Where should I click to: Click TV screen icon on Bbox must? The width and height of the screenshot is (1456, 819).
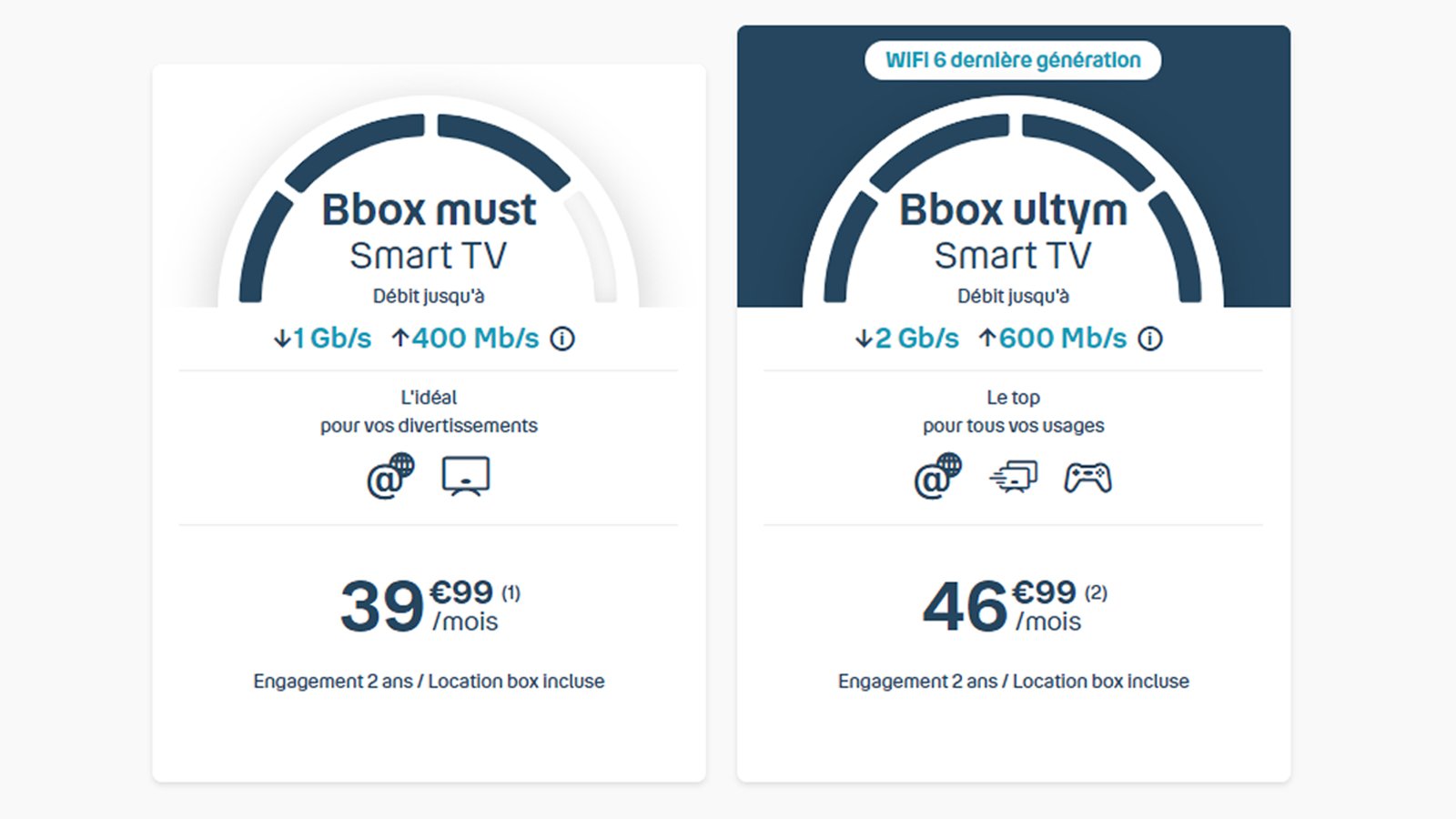click(466, 477)
